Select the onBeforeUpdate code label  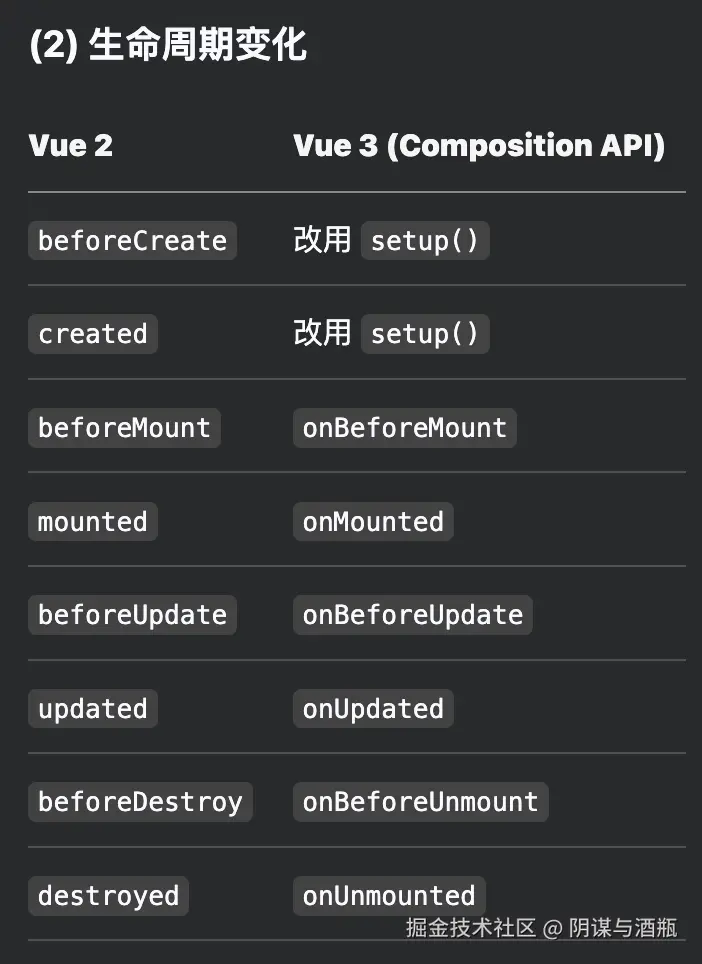click(x=412, y=615)
